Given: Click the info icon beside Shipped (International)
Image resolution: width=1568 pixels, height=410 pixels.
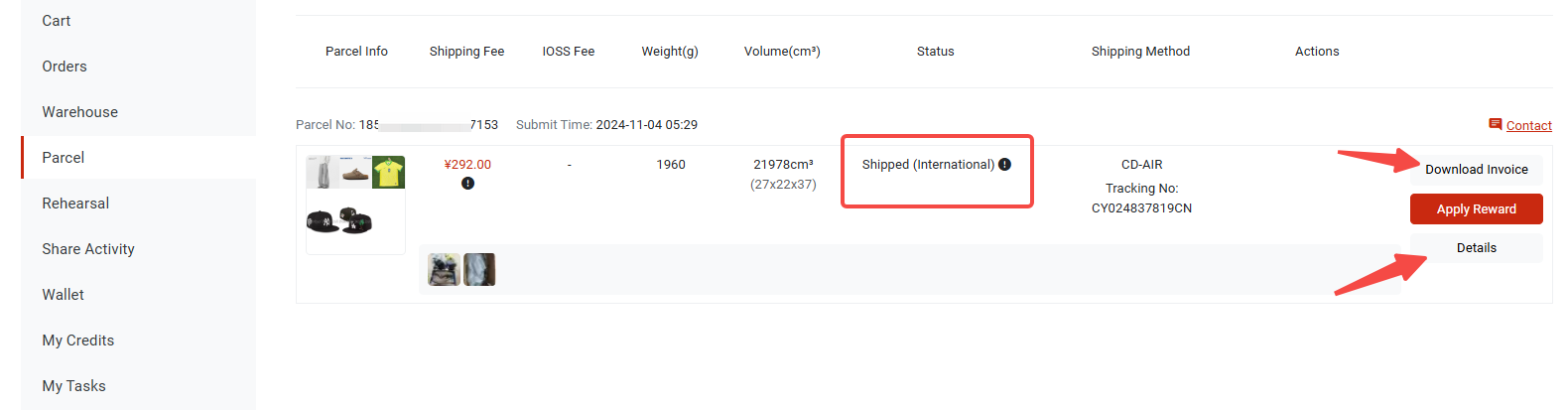Looking at the screenshot, I should (1004, 165).
